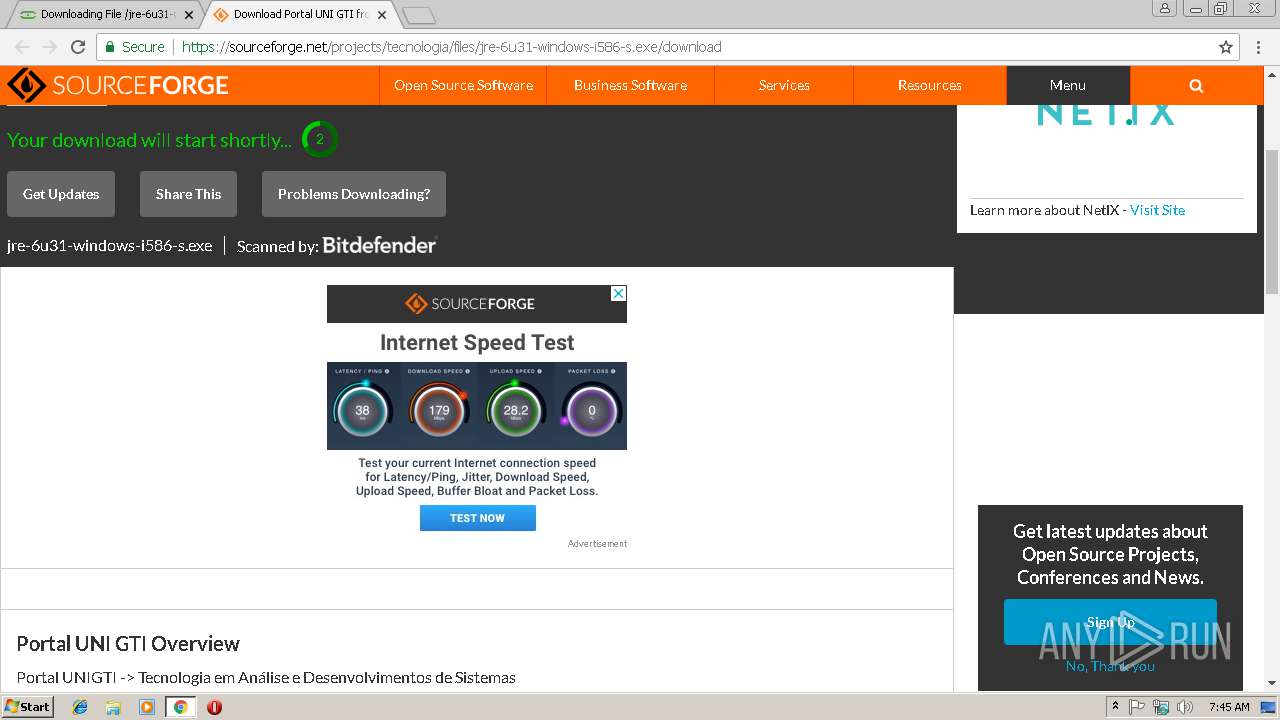Click the SourceForge logo in the header
Viewport: 1280px width, 720px height.
click(x=118, y=85)
